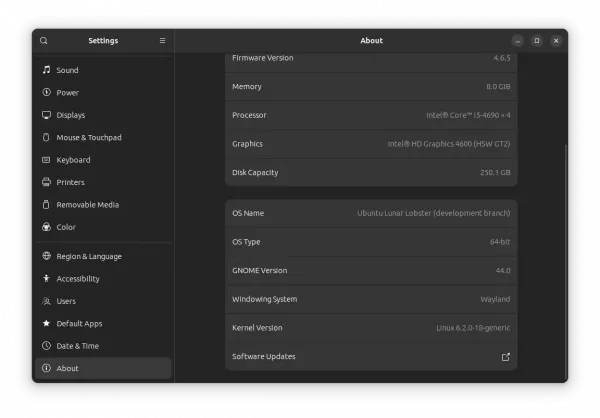
Task: Click the OS Type row
Action: pos(371,242)
